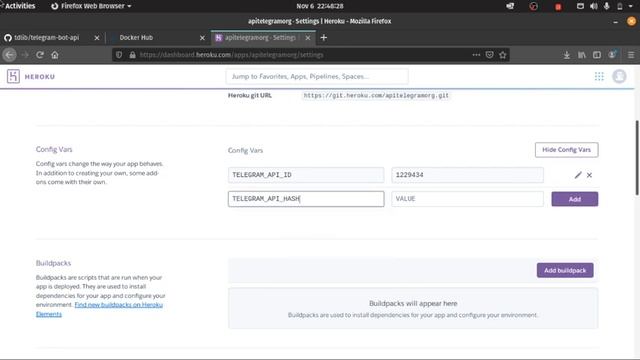640x360 pixels.
Task: Open the Firefox account icon
Action: pyautogui.click(x=612, y=54)
